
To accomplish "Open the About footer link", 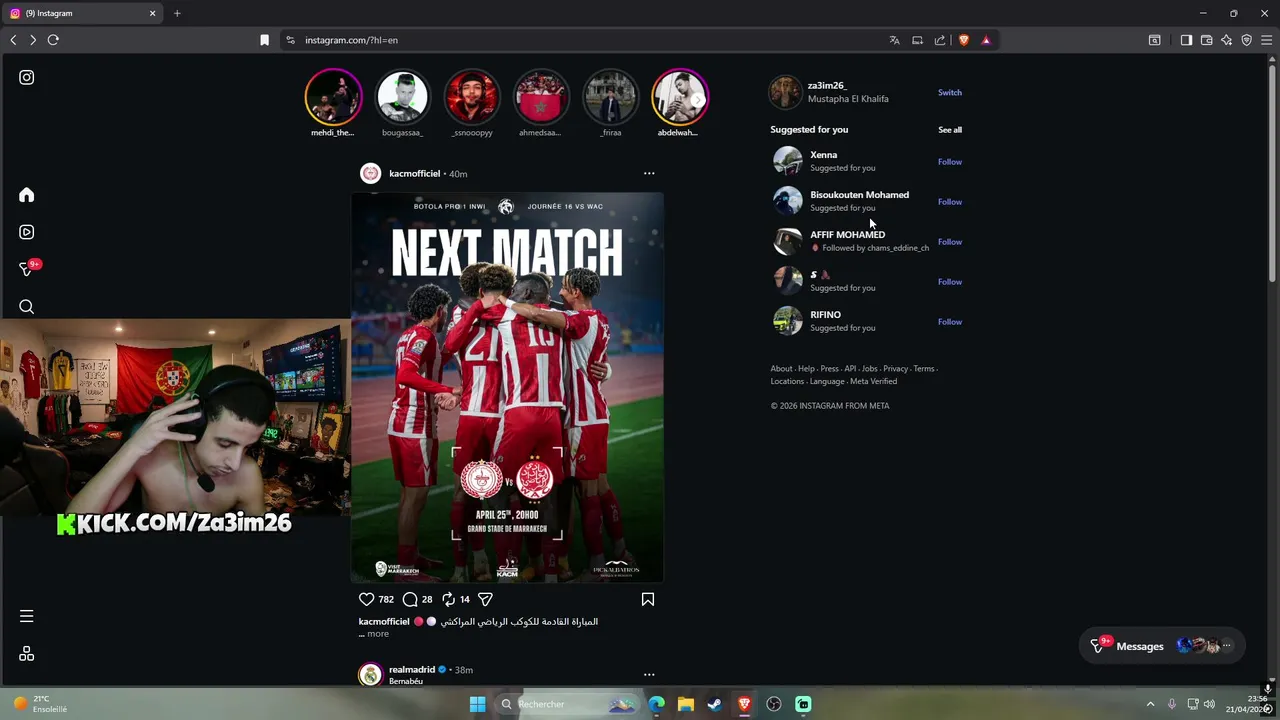I will coord(781,369).
